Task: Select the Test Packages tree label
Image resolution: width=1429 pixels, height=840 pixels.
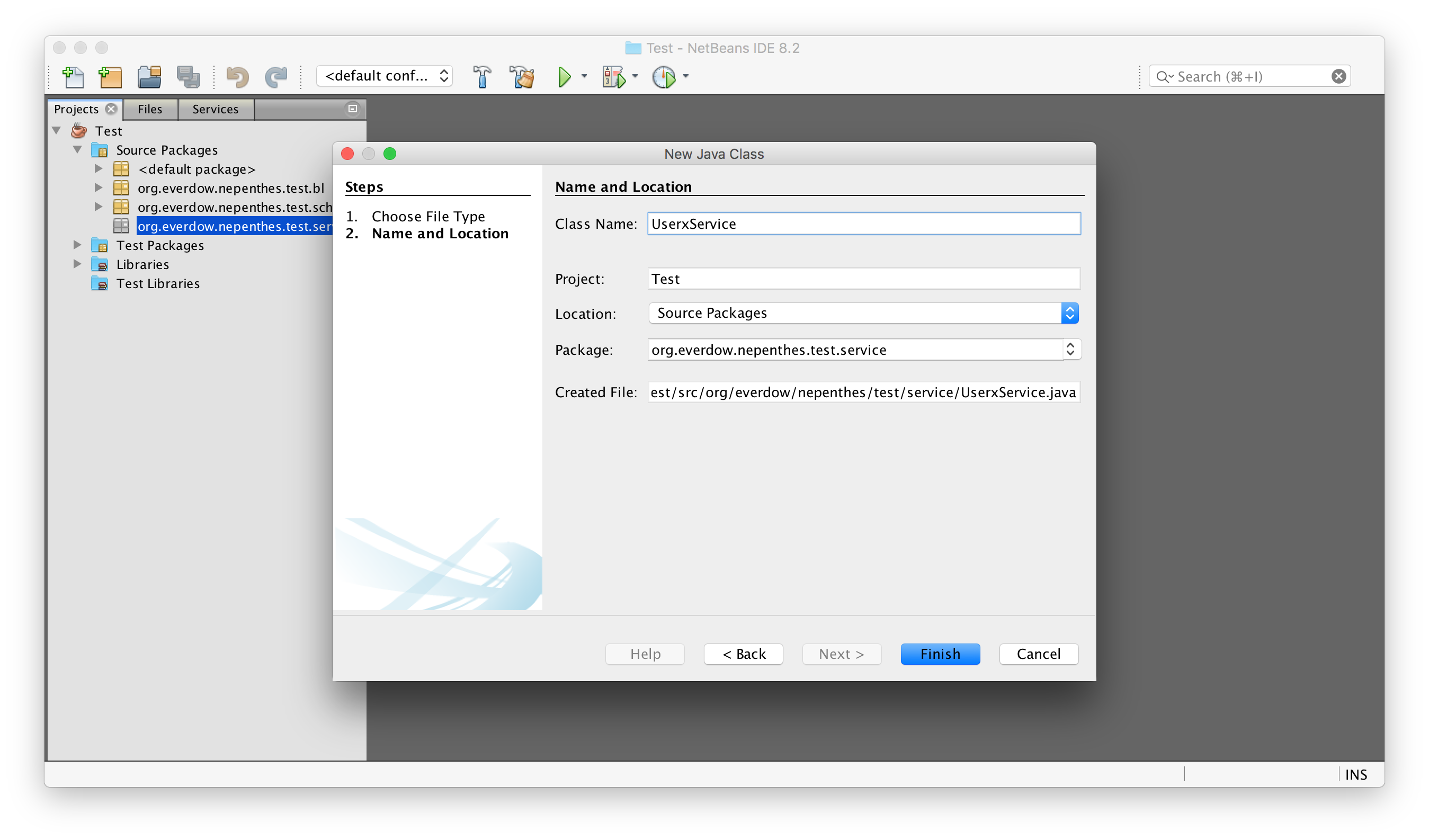Action: [160, 245]
